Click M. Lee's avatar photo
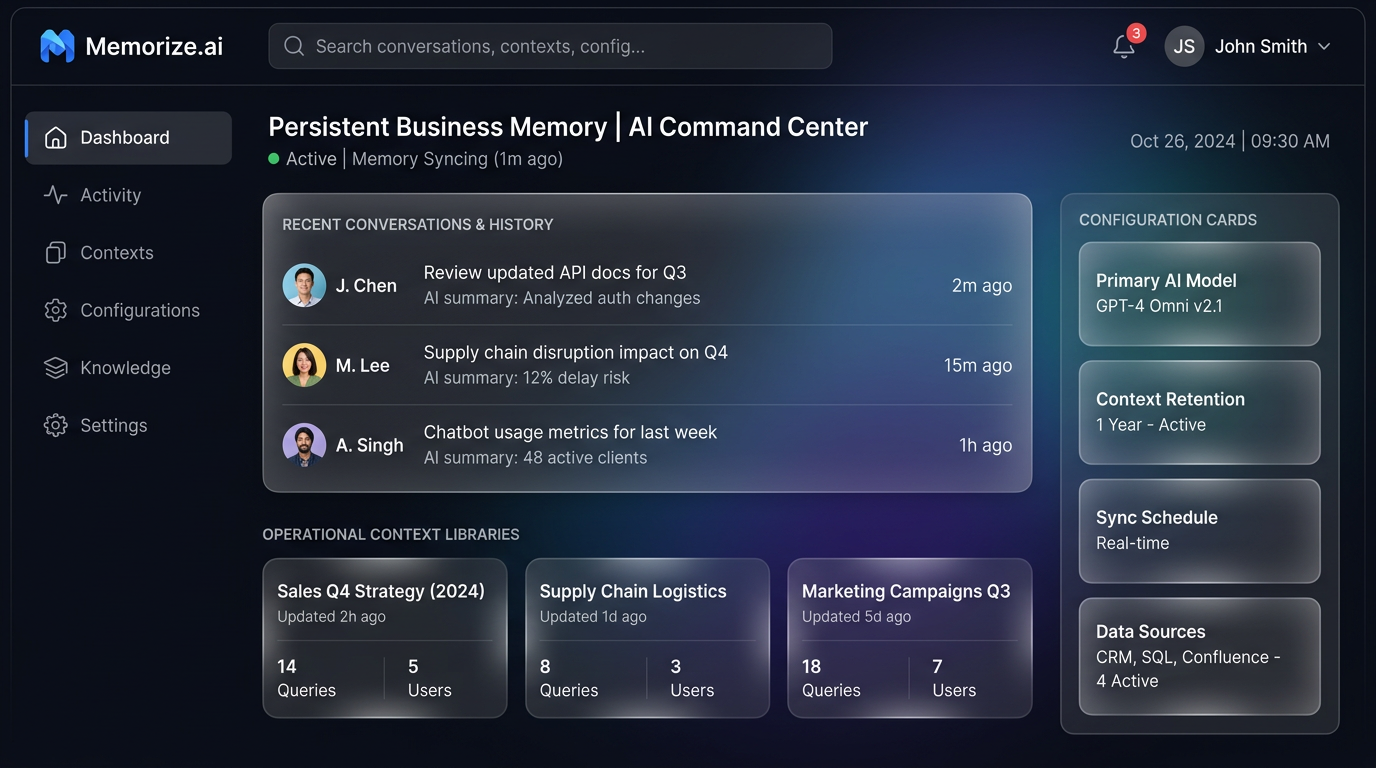The image size is (1376, 768). point(304,365)
